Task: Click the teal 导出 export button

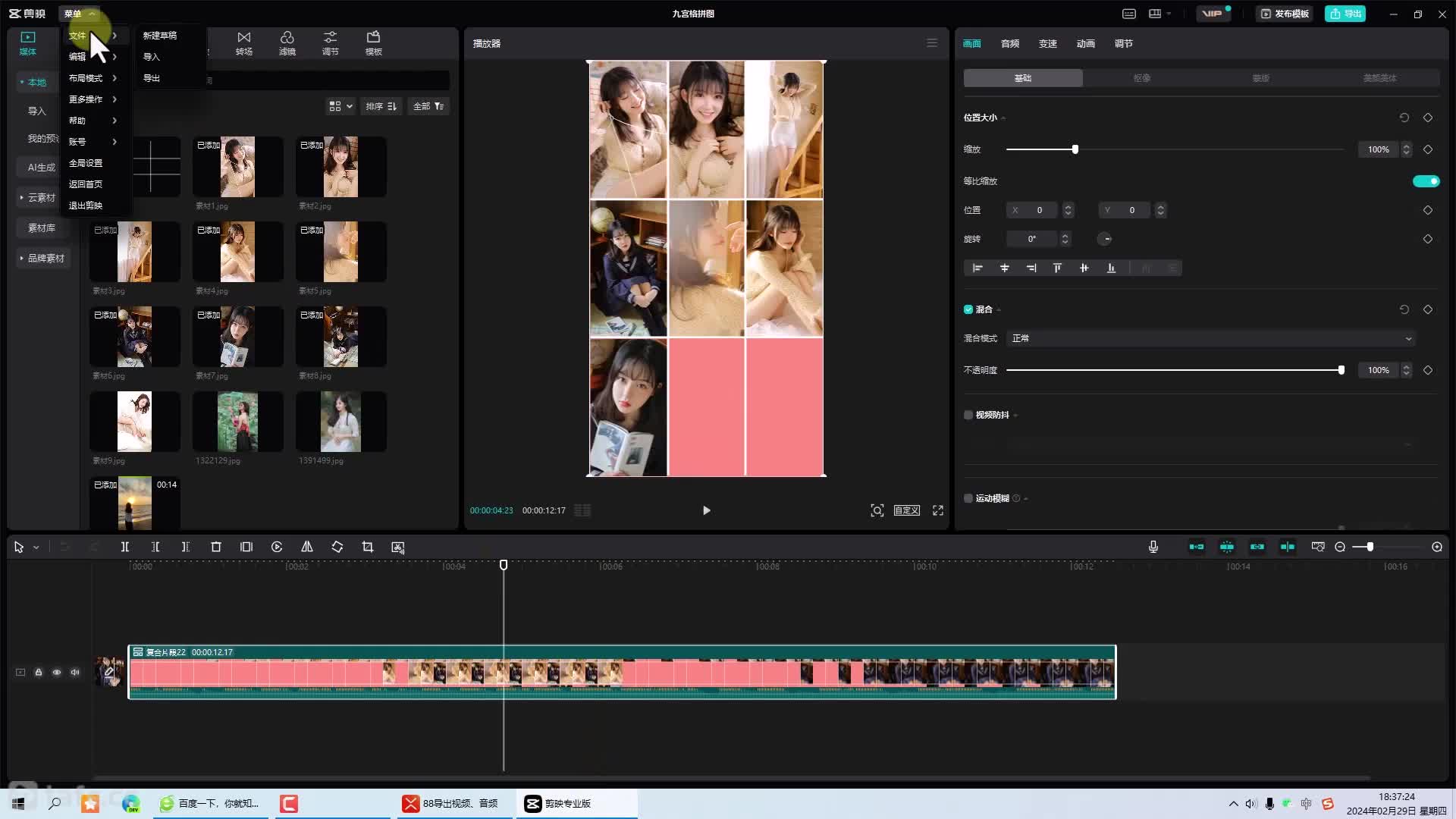Action: [x=1345, y=14]
